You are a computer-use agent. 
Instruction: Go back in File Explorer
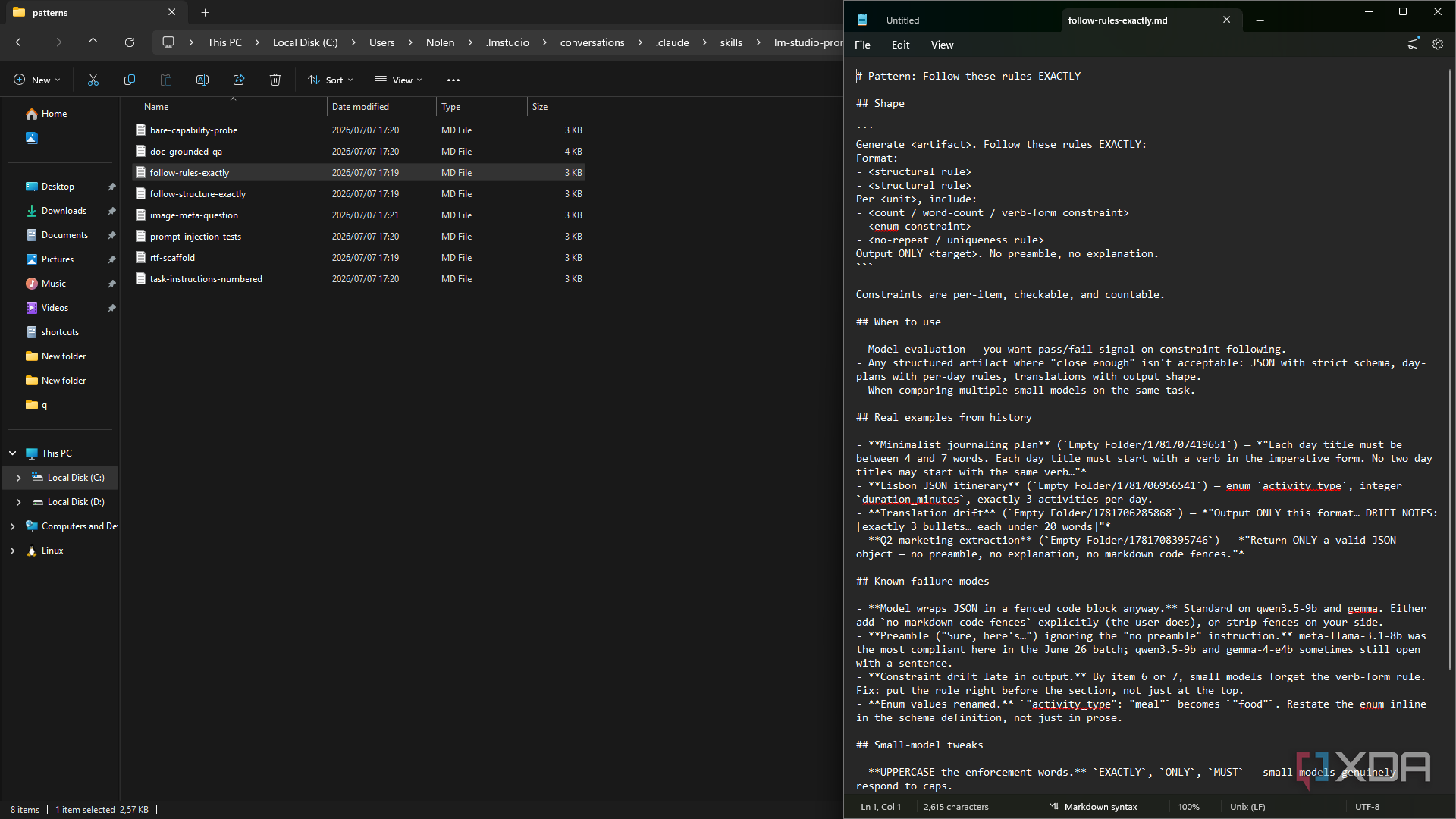[x=20, y=42]
